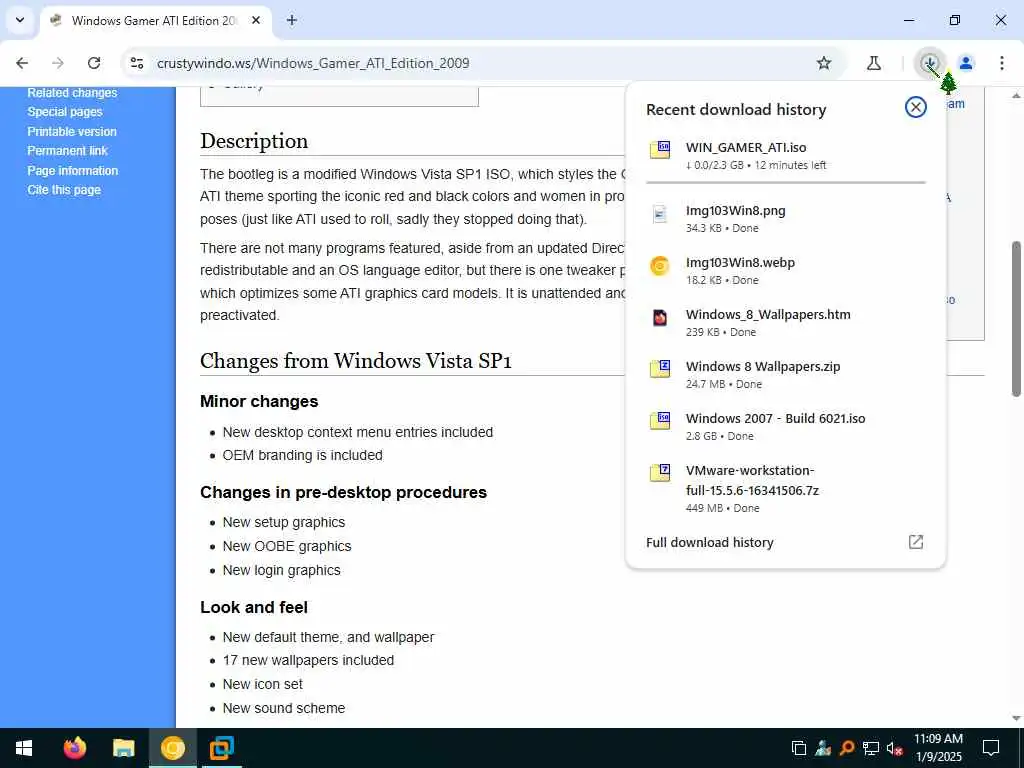Viewport: 1024px width, 768px height.
Task: Open the profile avatar icon
Action: [x=966, y=63]
